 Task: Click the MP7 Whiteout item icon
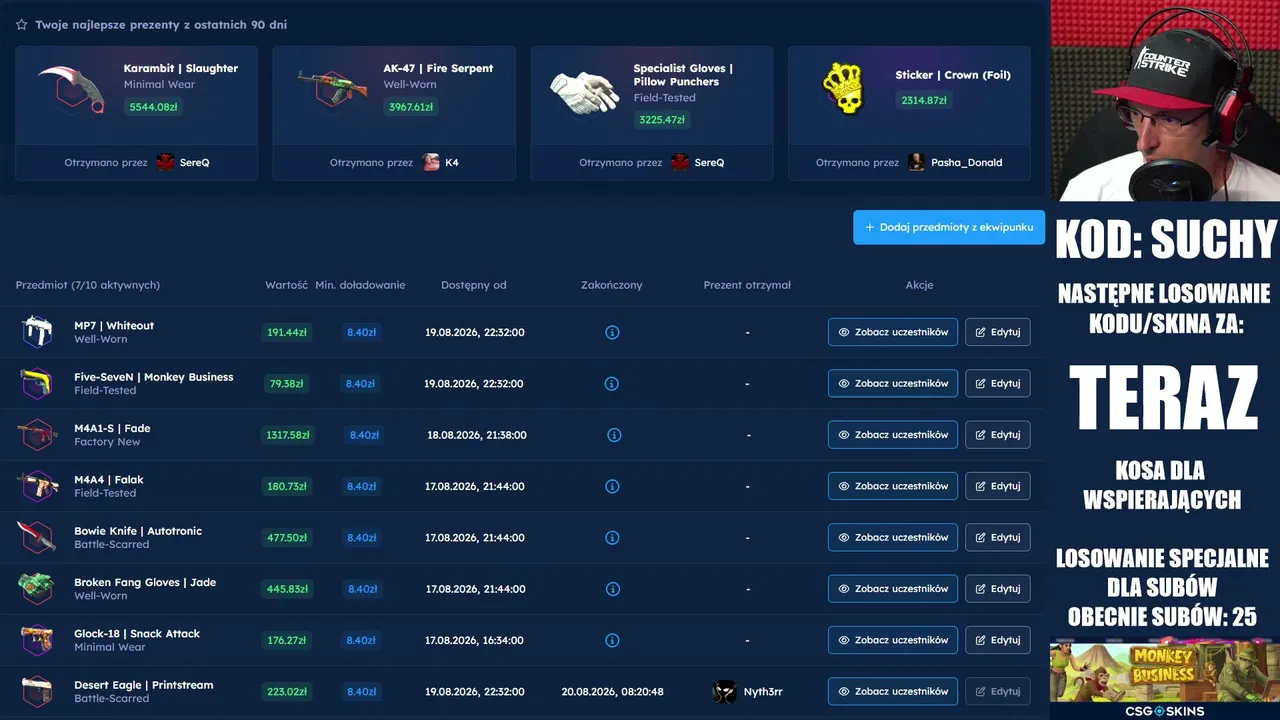coord(37,332)
